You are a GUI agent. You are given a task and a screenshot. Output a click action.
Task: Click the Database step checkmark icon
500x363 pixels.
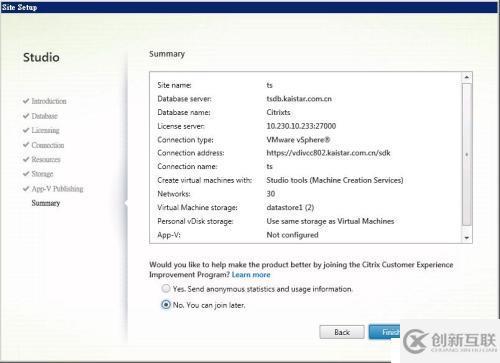point(26,116)
